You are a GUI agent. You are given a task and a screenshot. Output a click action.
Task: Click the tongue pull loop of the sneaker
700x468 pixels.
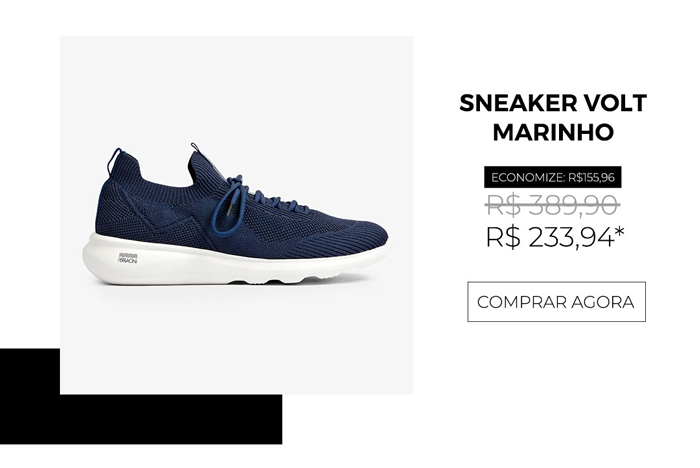195,147
